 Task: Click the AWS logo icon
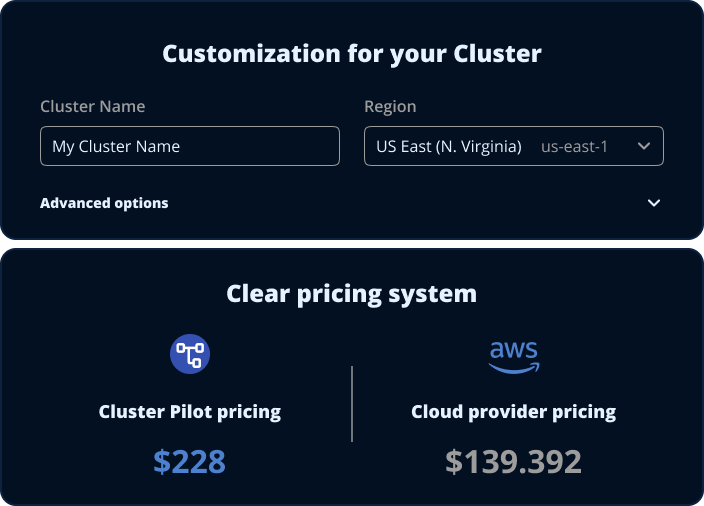tap(513, 356)
